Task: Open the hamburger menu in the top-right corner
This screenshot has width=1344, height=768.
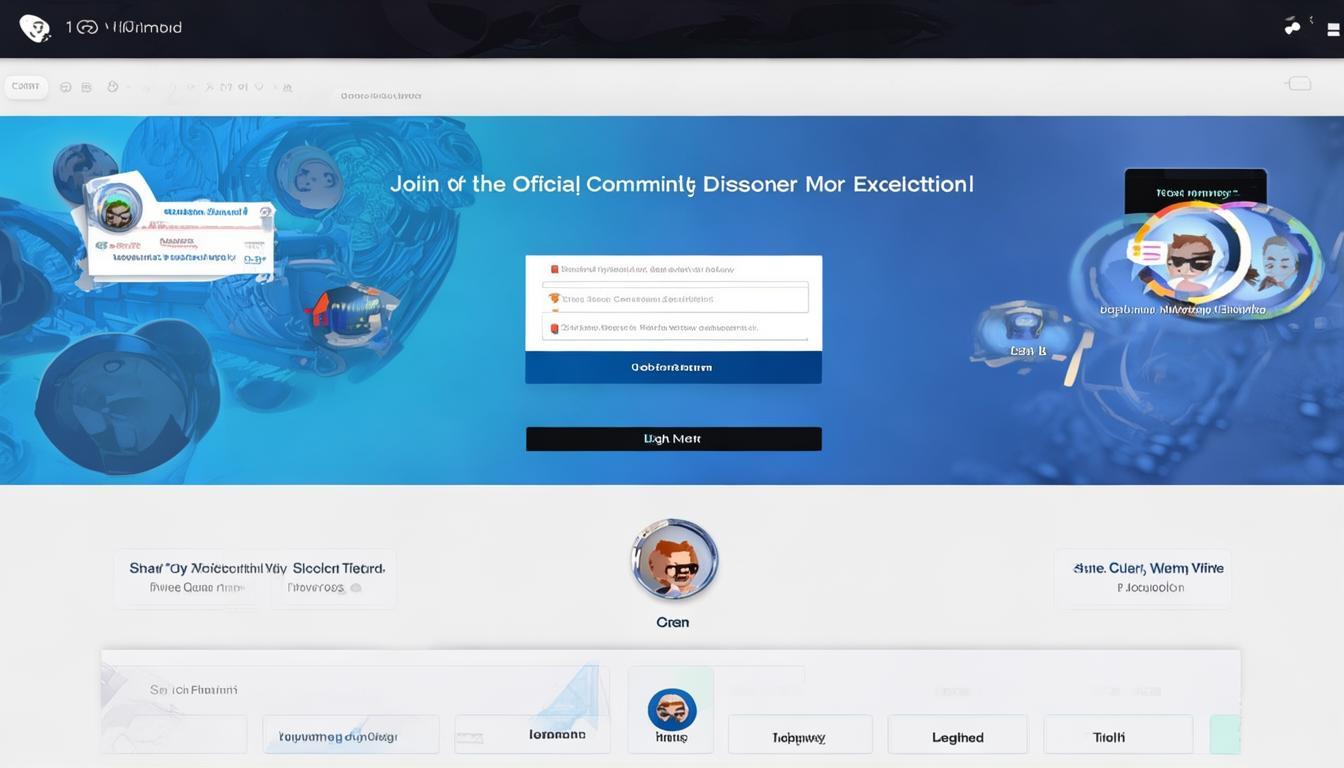Action: (1331, 28)
